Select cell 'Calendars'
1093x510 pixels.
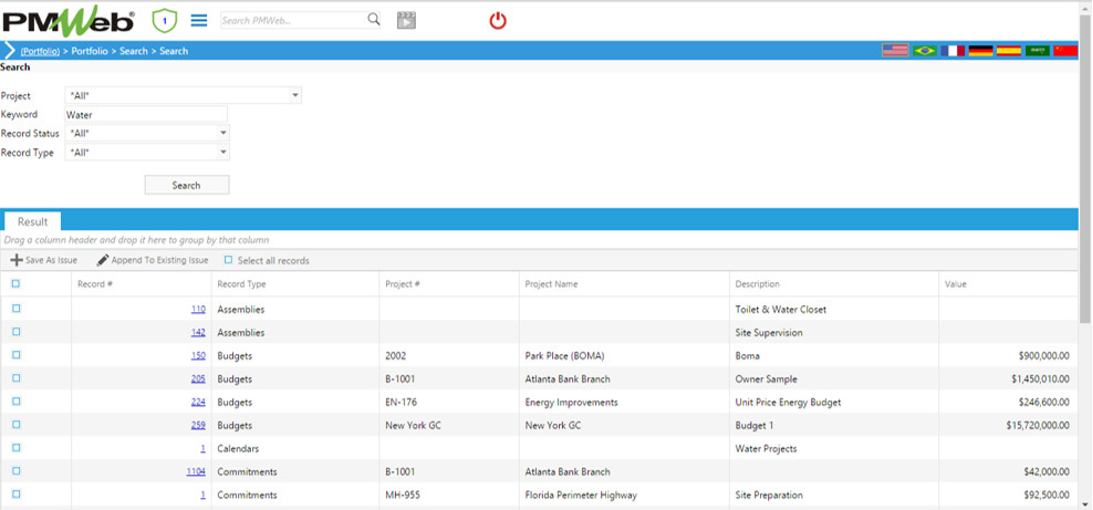point(238,449)
